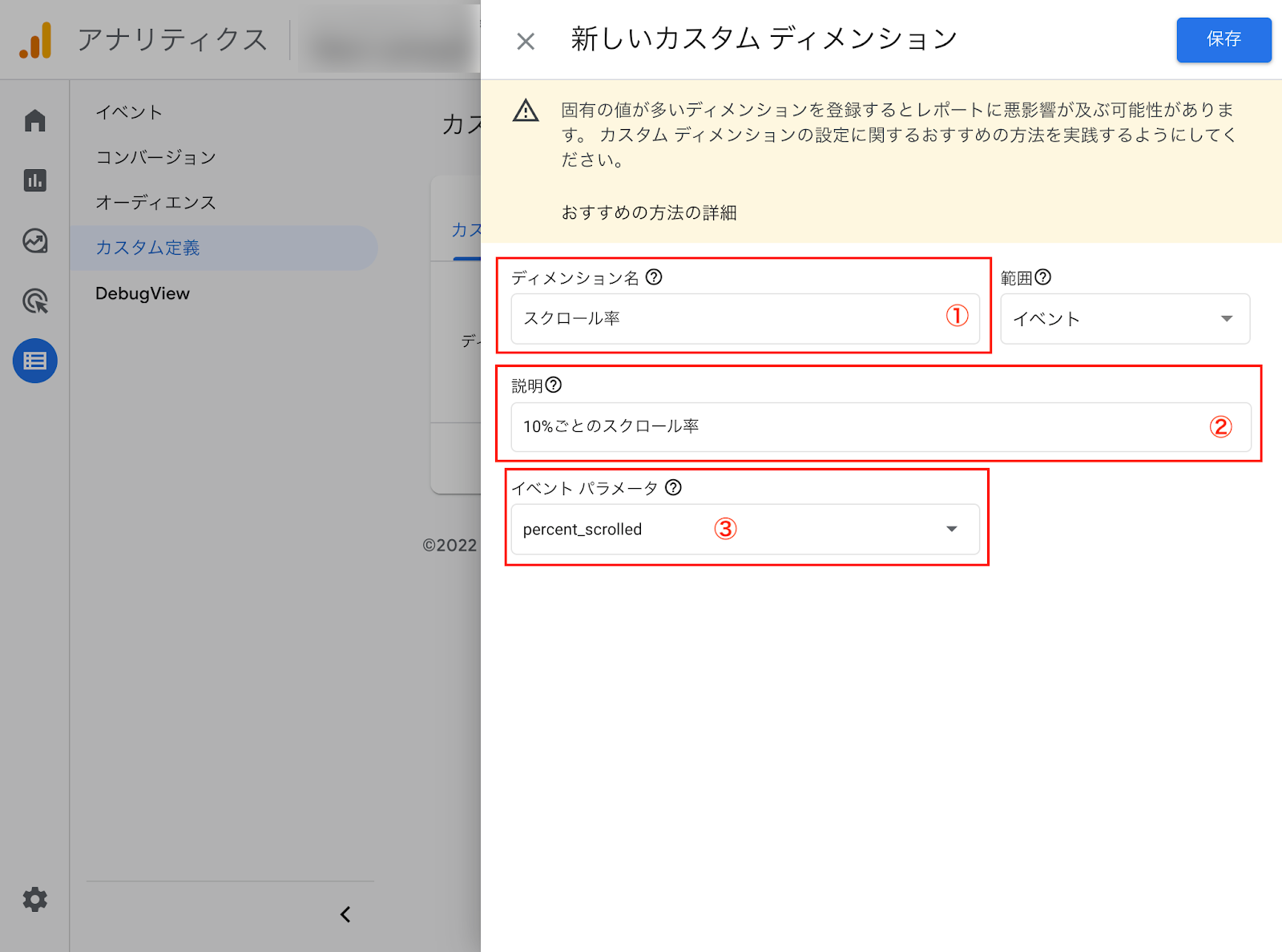
Task: Click the ディメンション名 input field
Action: point(745,318)
